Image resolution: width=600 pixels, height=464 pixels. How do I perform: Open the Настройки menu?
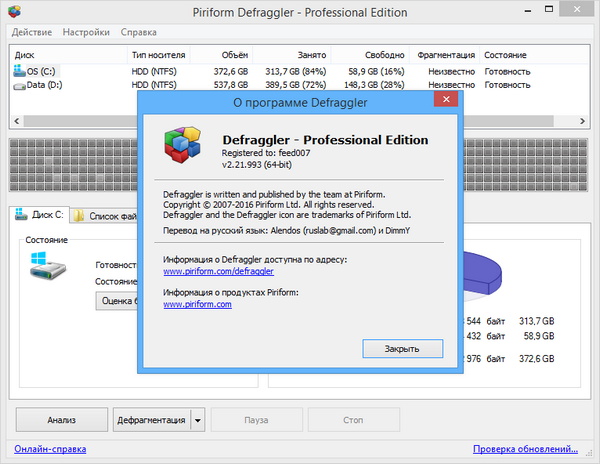[86, 32]
